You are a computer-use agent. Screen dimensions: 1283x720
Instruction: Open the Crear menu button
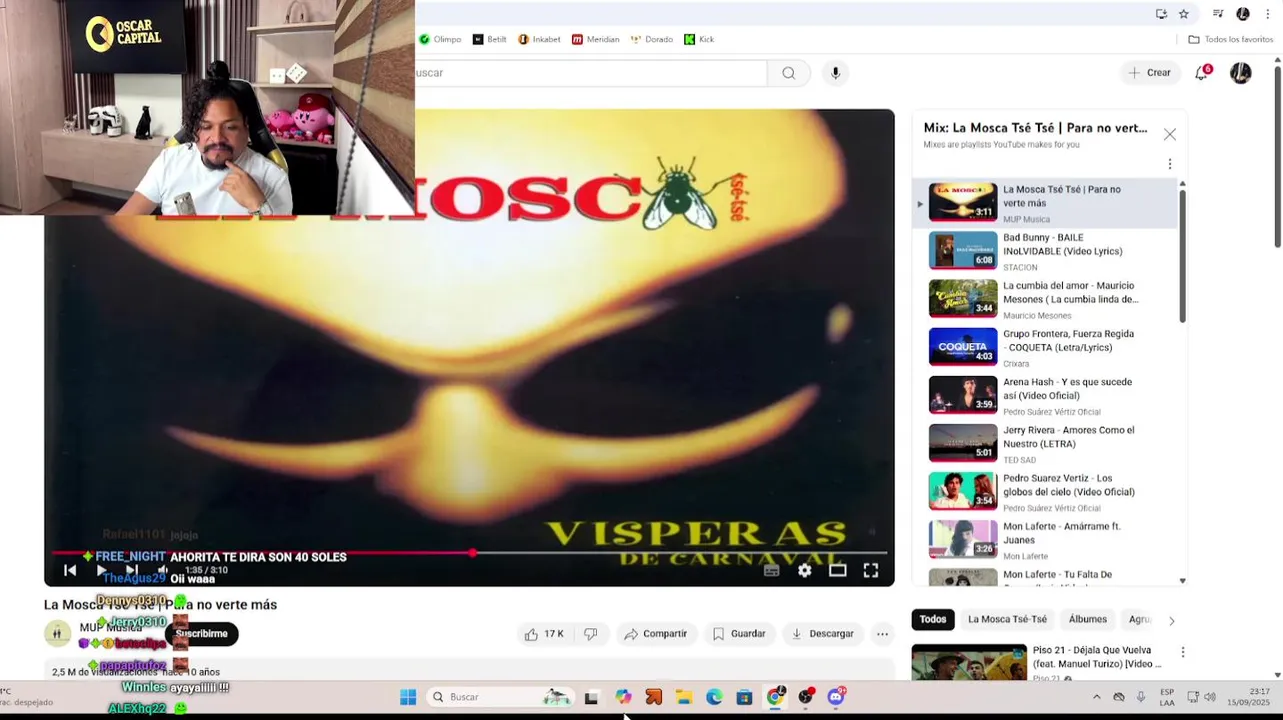point(1149,73)
